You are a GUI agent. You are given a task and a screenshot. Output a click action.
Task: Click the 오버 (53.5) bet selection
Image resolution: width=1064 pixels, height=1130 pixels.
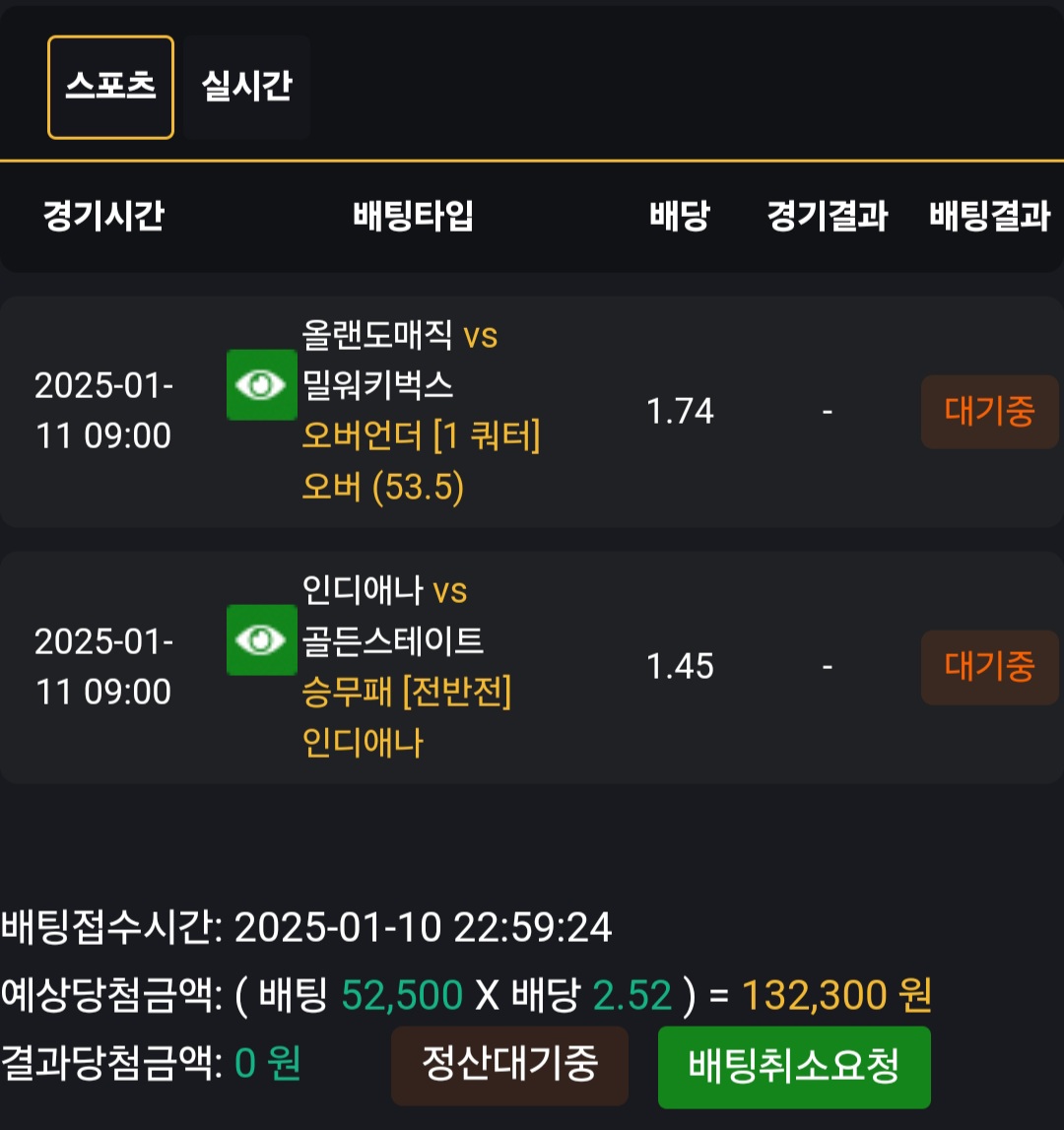click(382, 487)
